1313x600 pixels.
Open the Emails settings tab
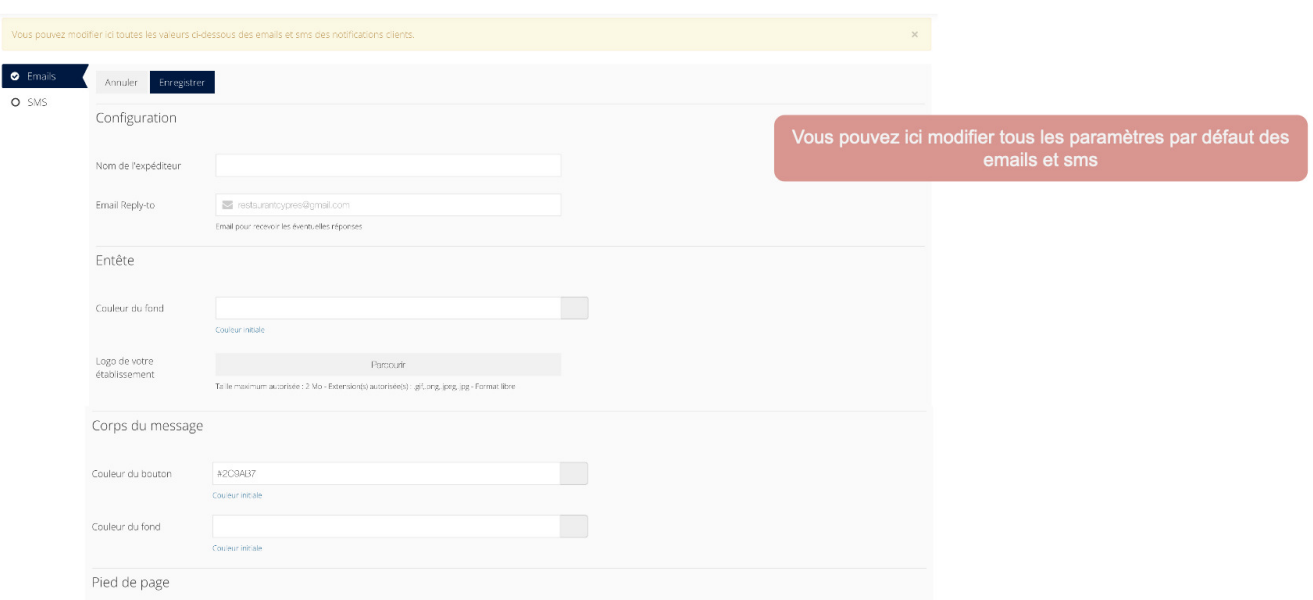(43, 76)
